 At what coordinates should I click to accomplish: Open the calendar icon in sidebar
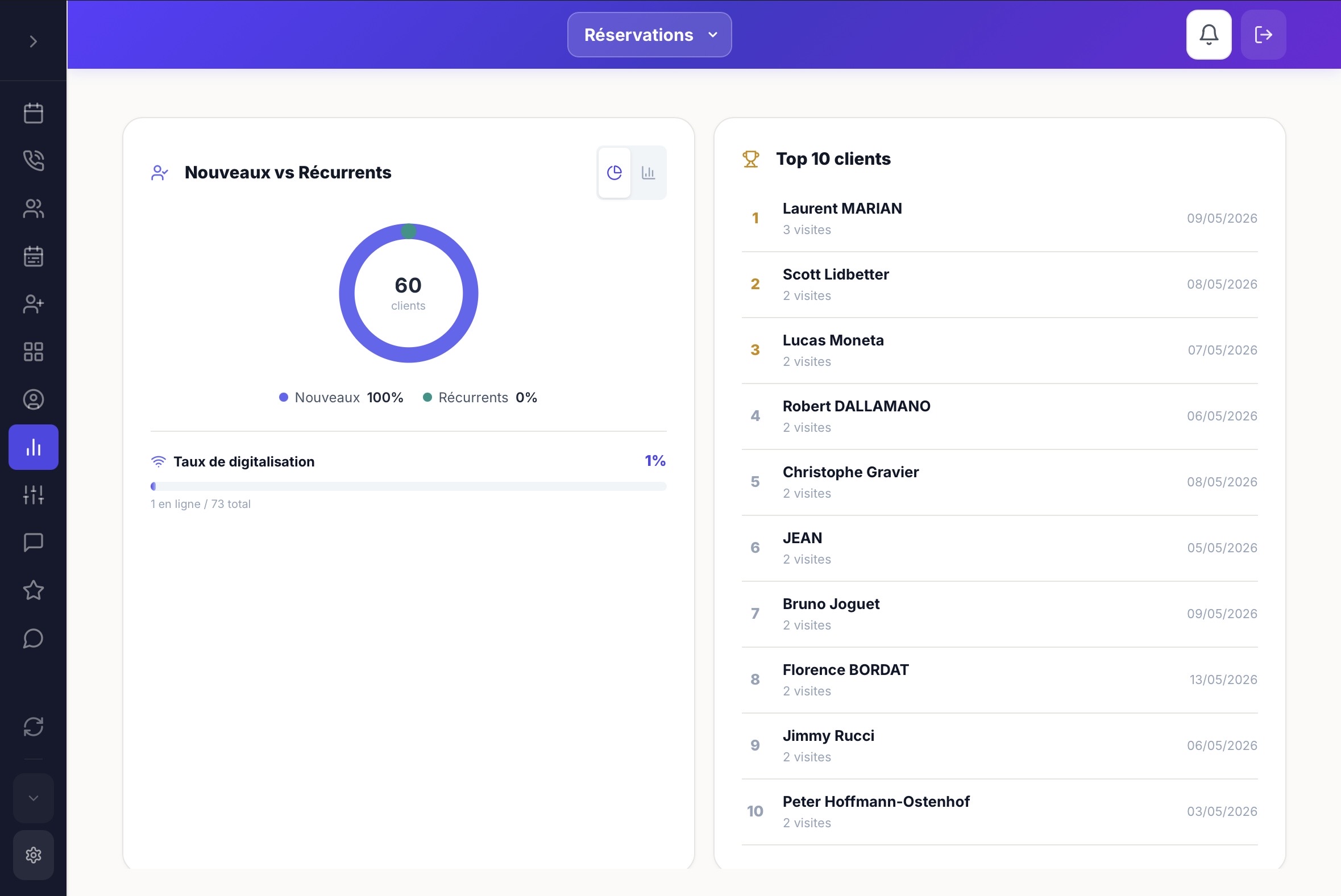(x=33, y=113)
